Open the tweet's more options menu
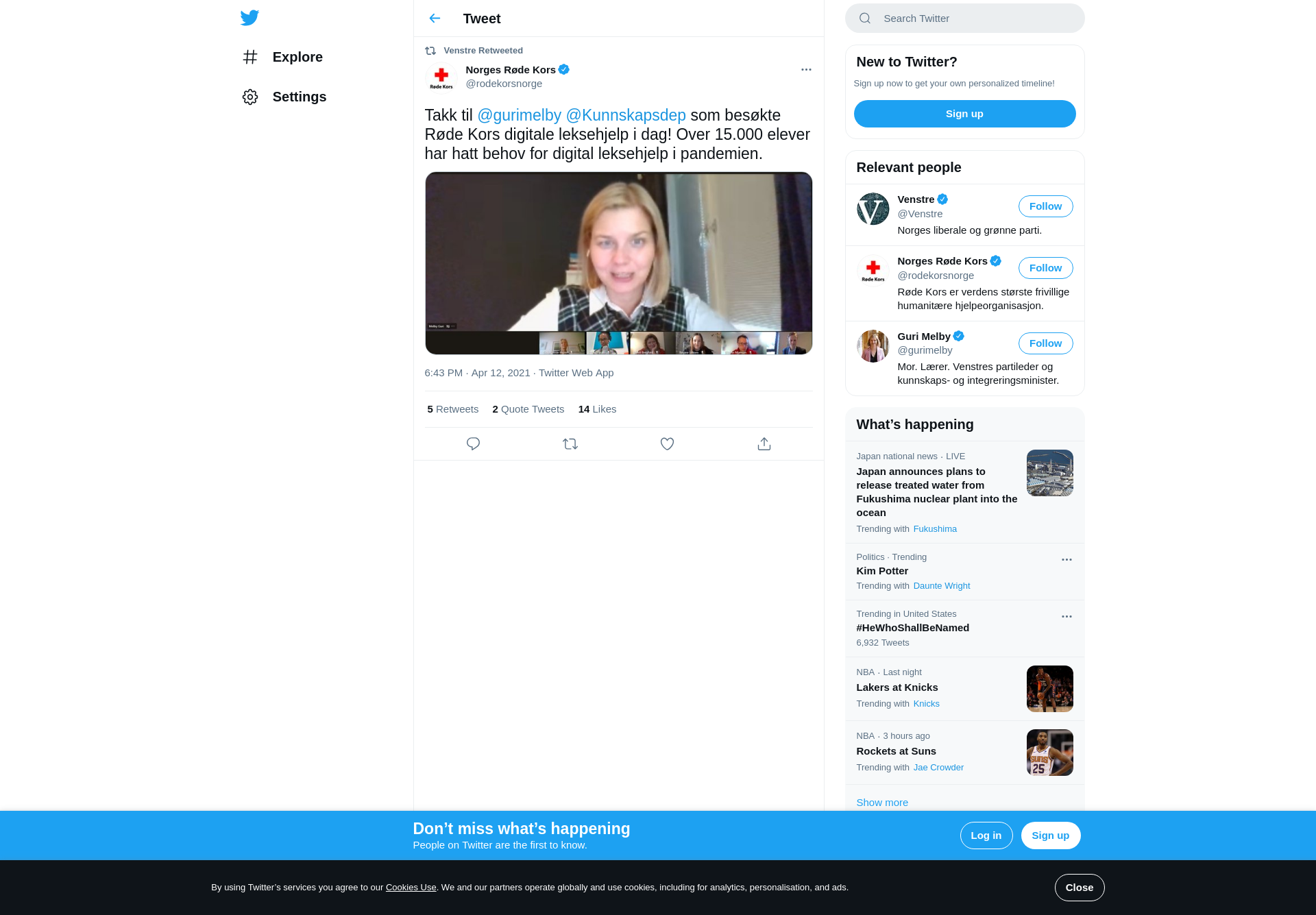Image resolution: width=1316 pixels, height=915 pixels. [x=806, y=70]
